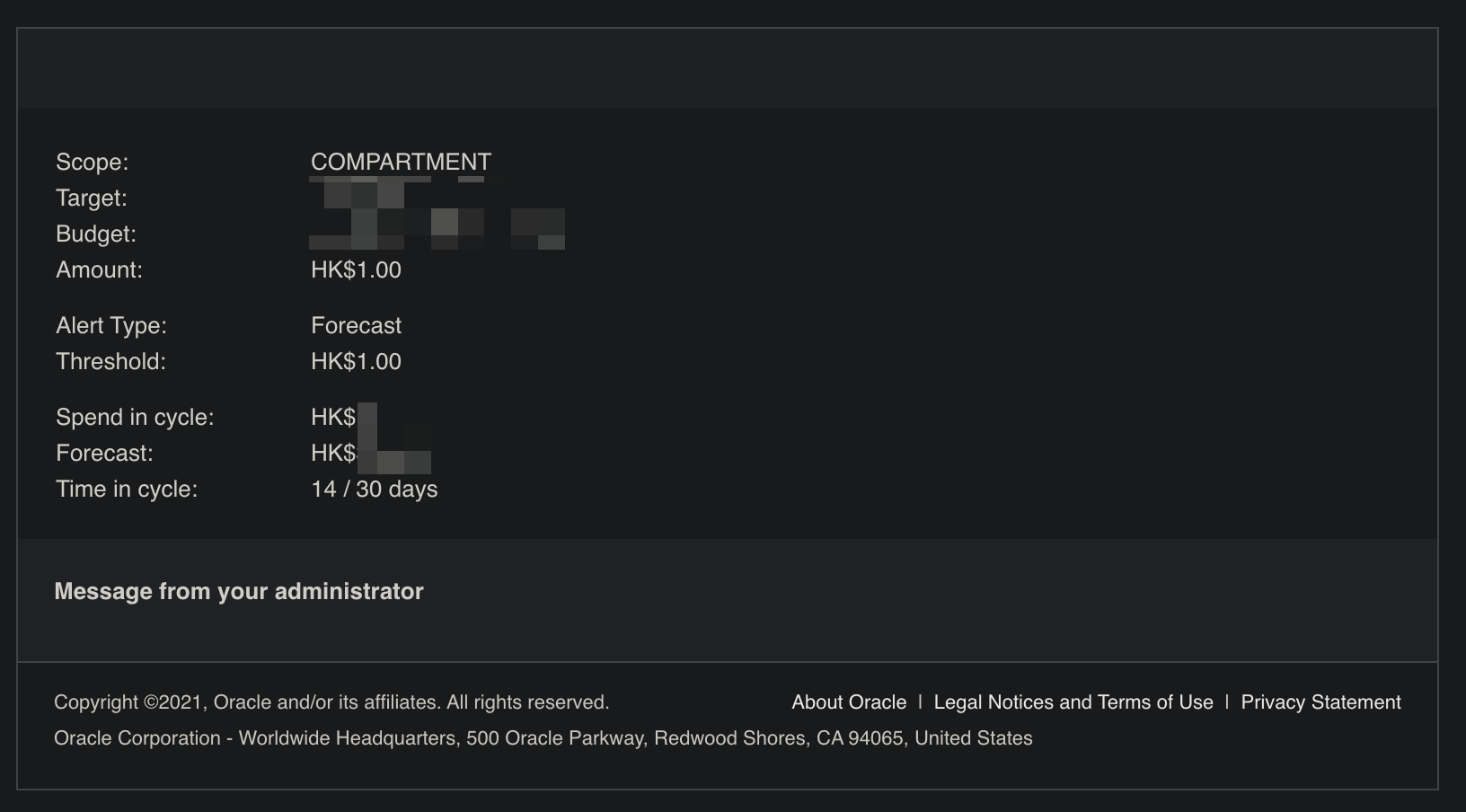
Task: Open the About Oracle link
Action: [x=849, y=702]
